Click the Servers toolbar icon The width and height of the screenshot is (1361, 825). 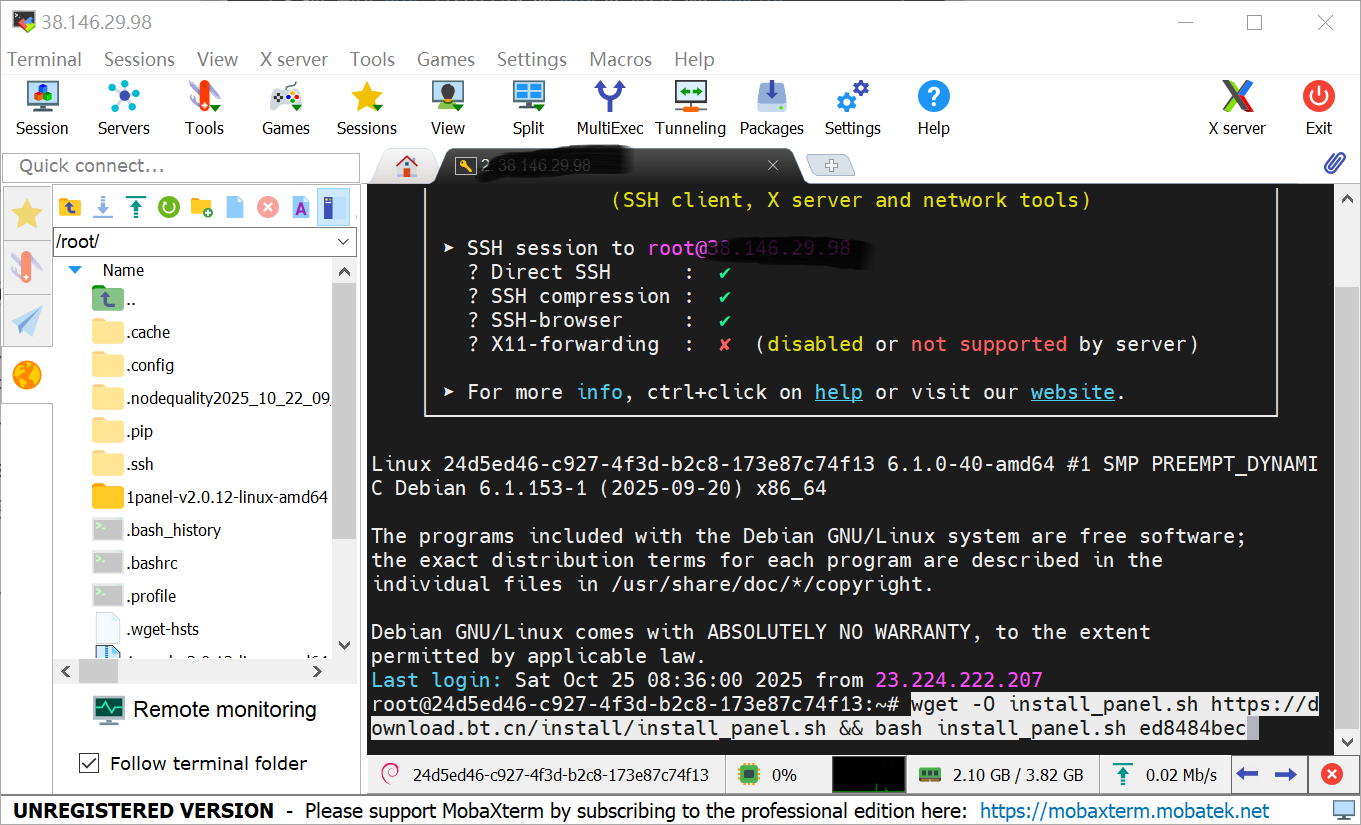pyautogui.click(x=123, y=108)
